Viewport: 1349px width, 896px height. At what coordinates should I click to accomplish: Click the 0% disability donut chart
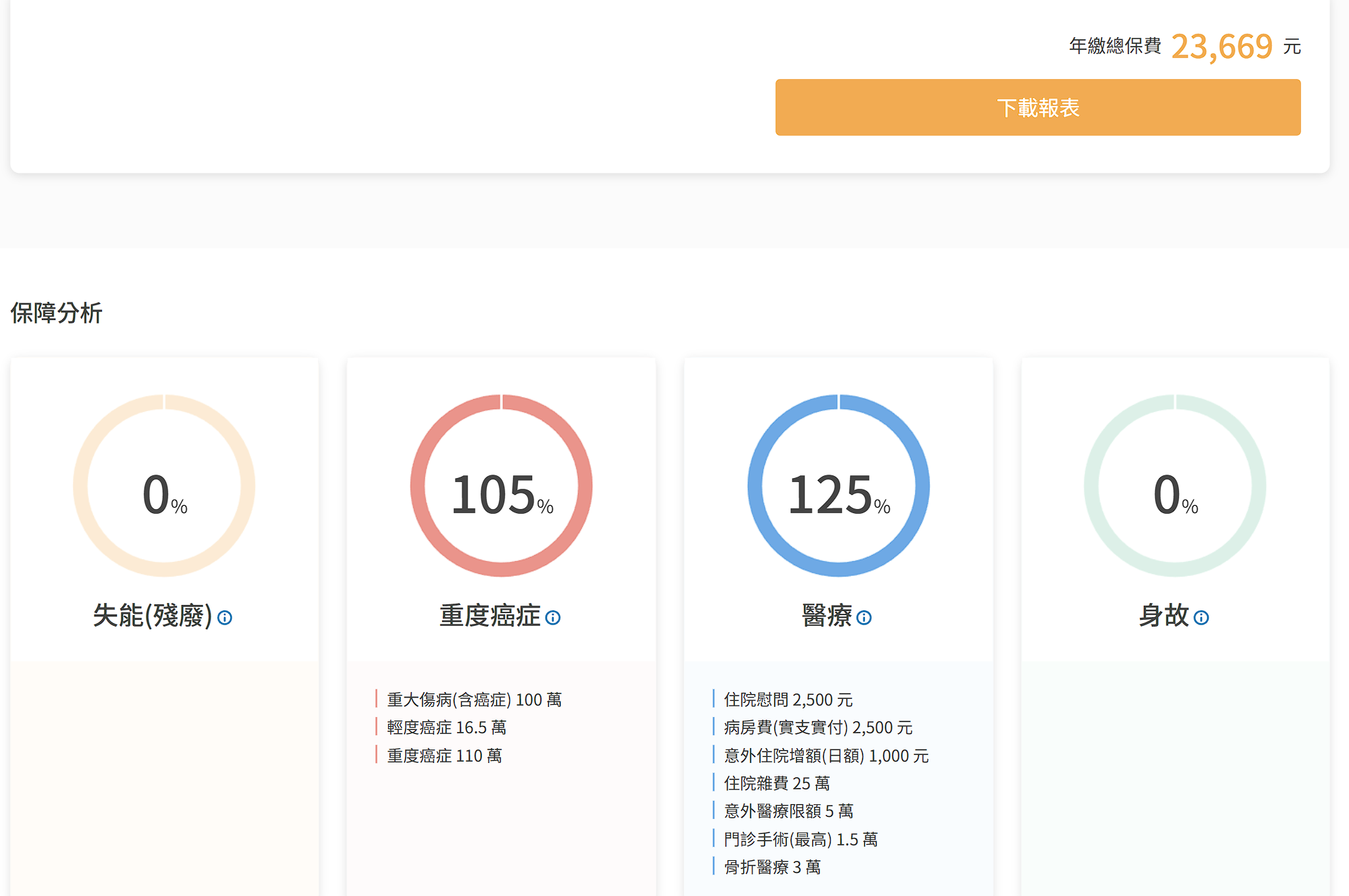164,486
